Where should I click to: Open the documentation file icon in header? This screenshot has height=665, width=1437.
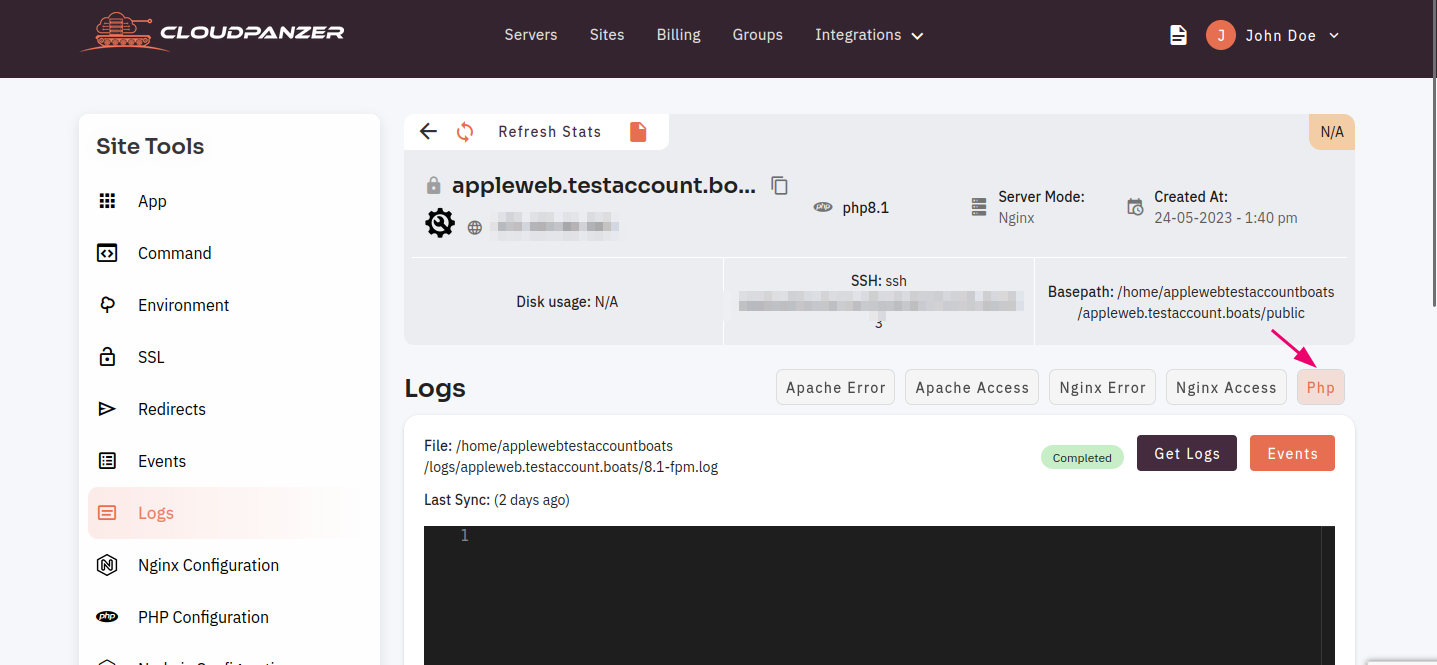click(1179, 35)
